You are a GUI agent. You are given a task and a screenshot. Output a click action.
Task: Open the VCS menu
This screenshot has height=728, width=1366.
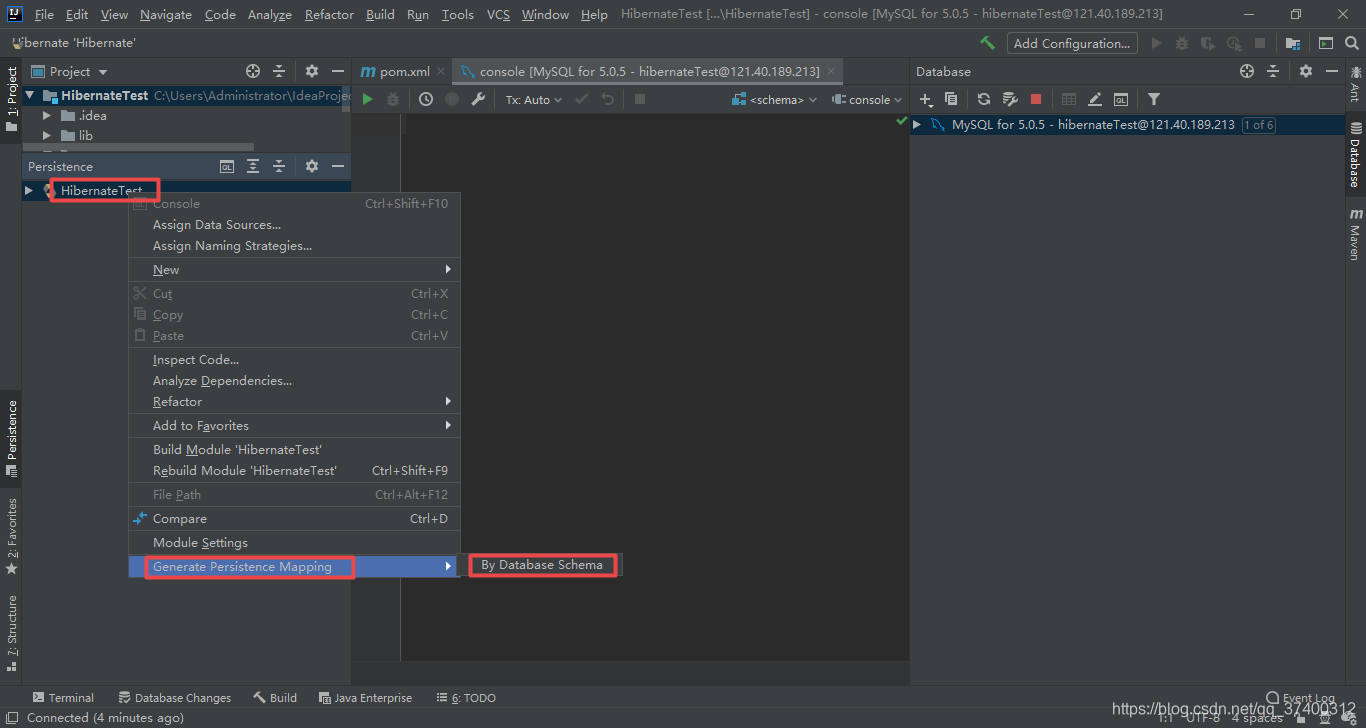tap(498, 14)
